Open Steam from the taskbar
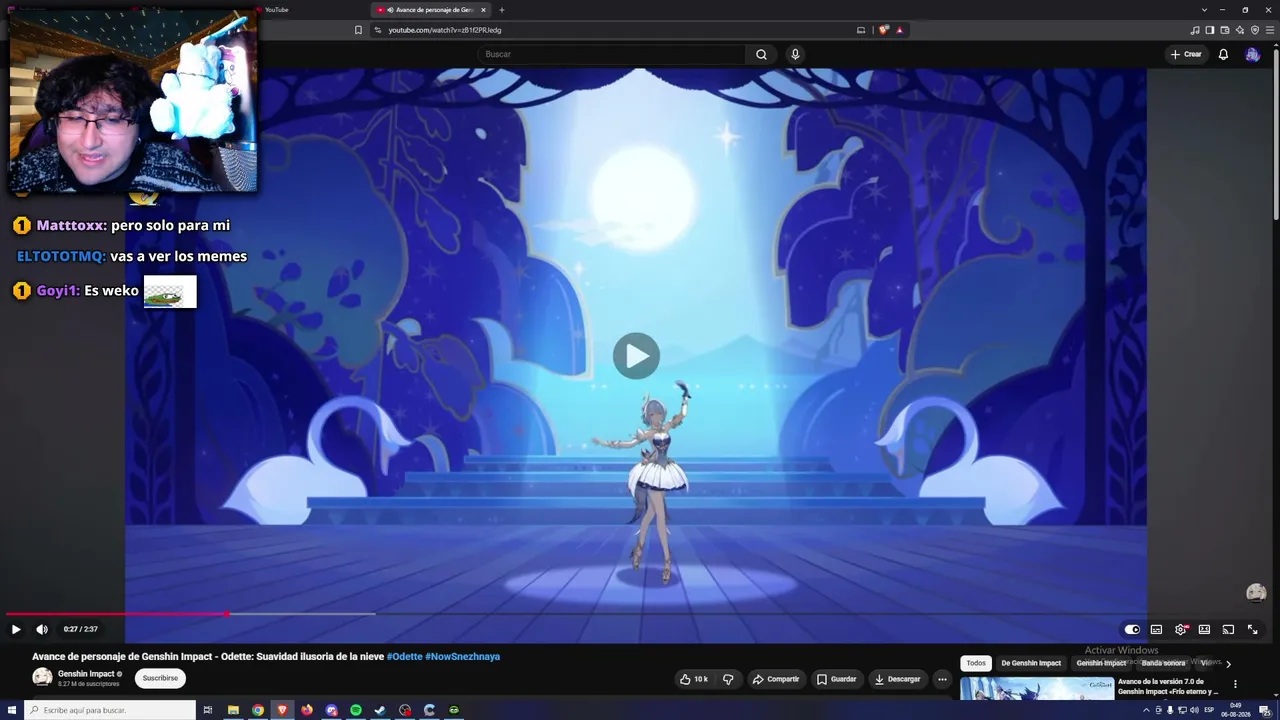This screenshot has width=1280, height=720. tap(380, 710)
